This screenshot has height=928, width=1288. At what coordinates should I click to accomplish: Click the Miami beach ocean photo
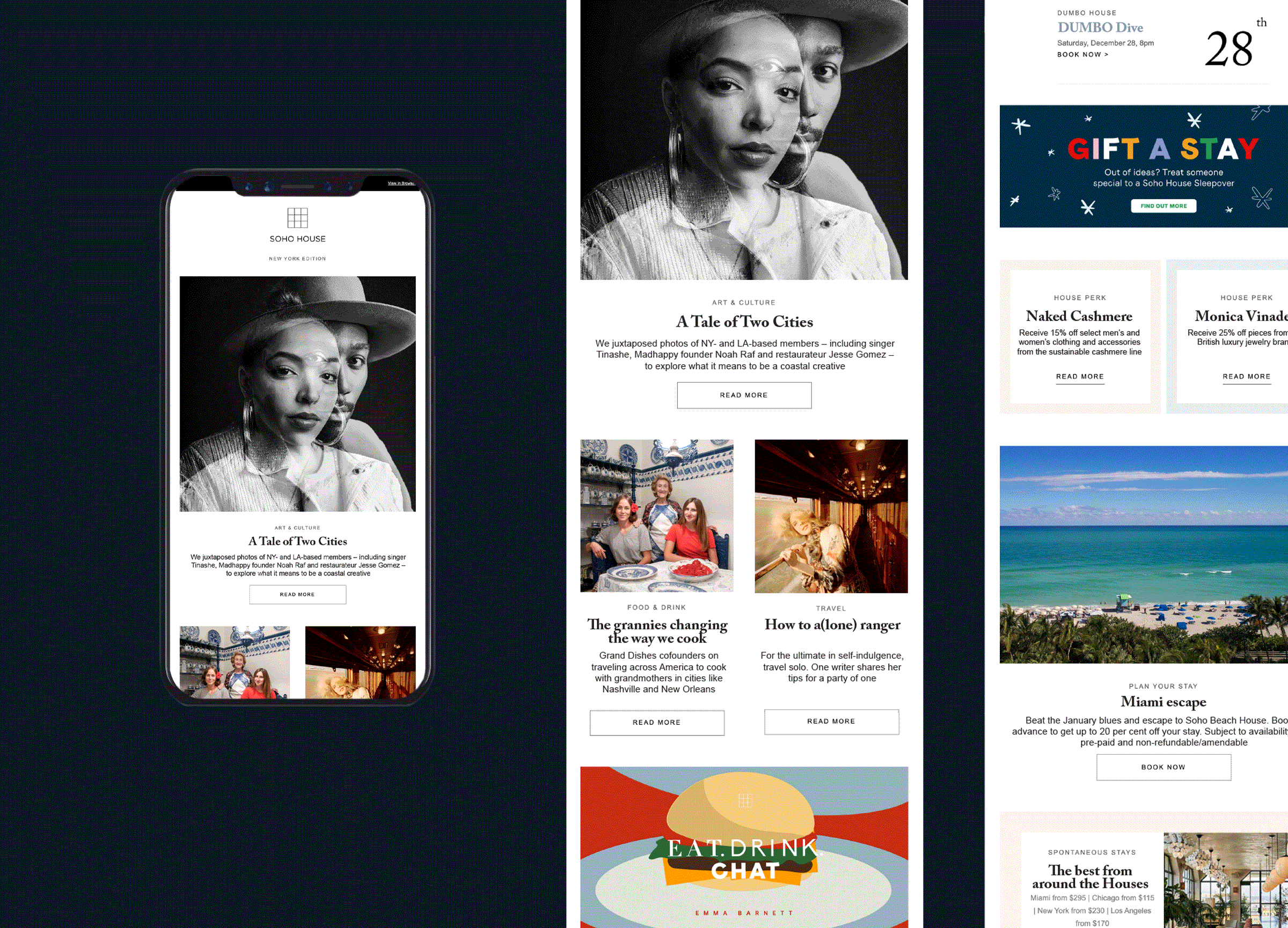coord(1143,554)
